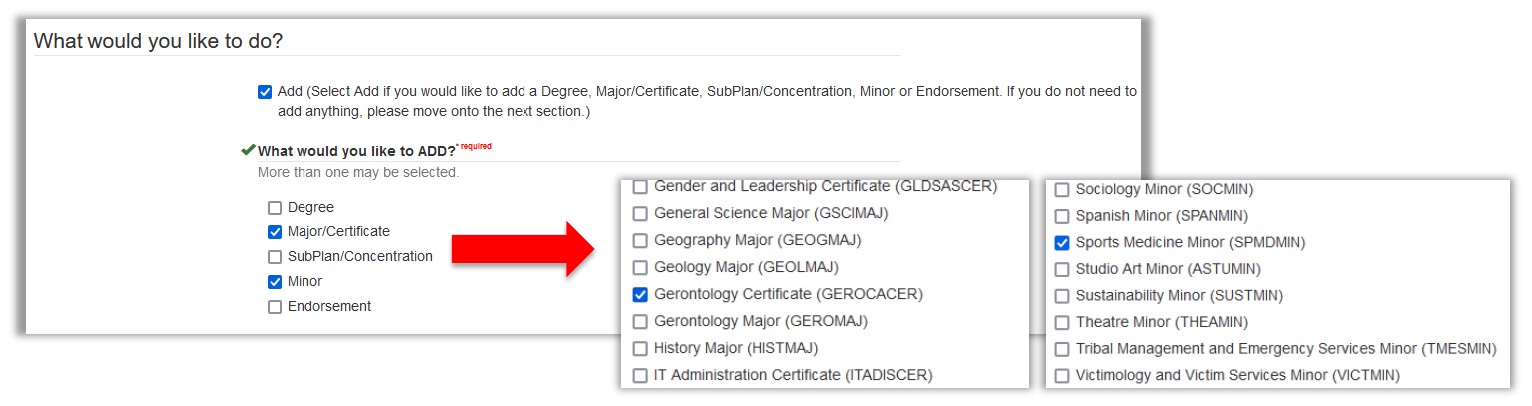The image size is (1532, 406).
Task: Check IT Administration Certificate checkbox
Action: tap(640, 376)
